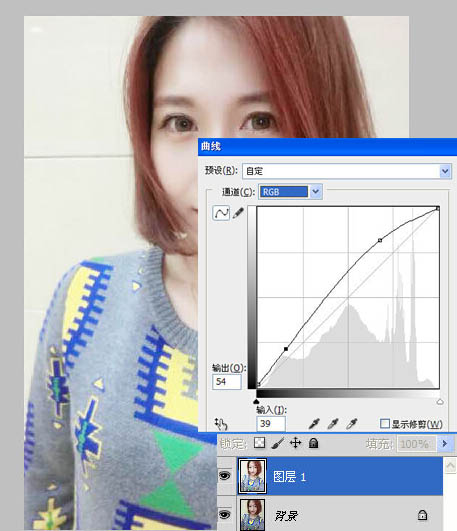Click the input value field 39

(271, 423)
